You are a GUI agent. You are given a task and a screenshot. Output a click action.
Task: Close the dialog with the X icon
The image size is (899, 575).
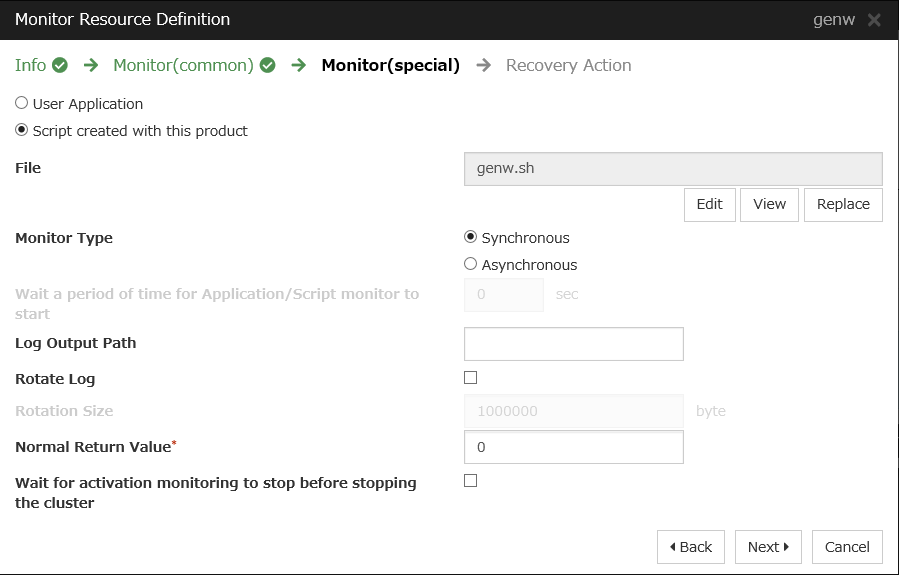pos(873,20)
